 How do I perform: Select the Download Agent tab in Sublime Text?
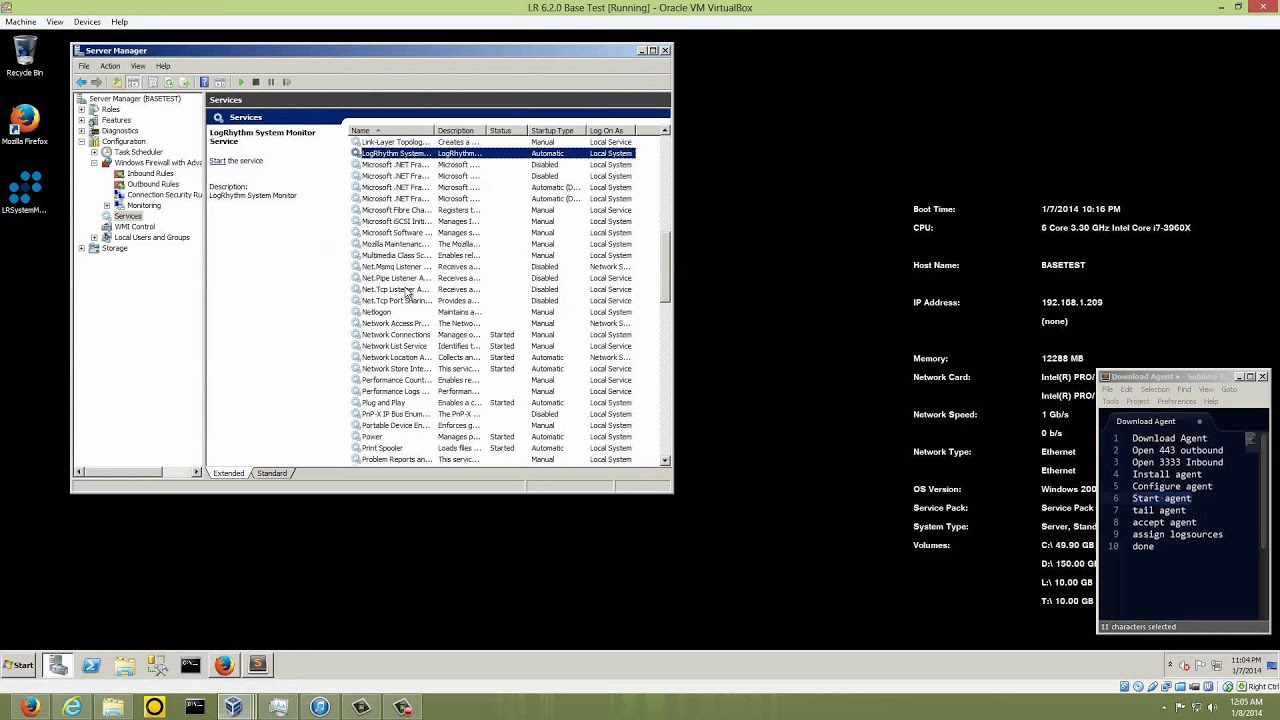click(x=1146, y=421)
